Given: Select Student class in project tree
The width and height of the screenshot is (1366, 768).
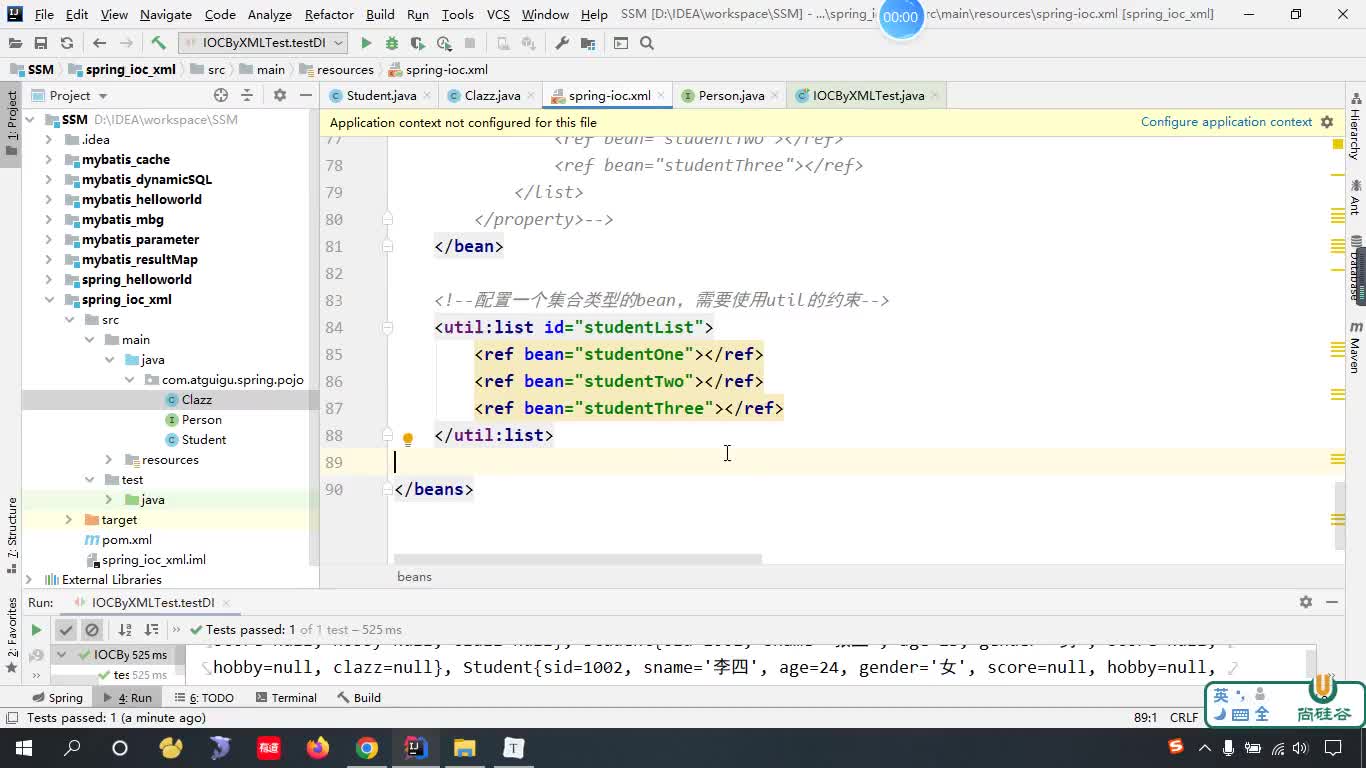Looking at the screenshot, I should [x=204, y=440].
